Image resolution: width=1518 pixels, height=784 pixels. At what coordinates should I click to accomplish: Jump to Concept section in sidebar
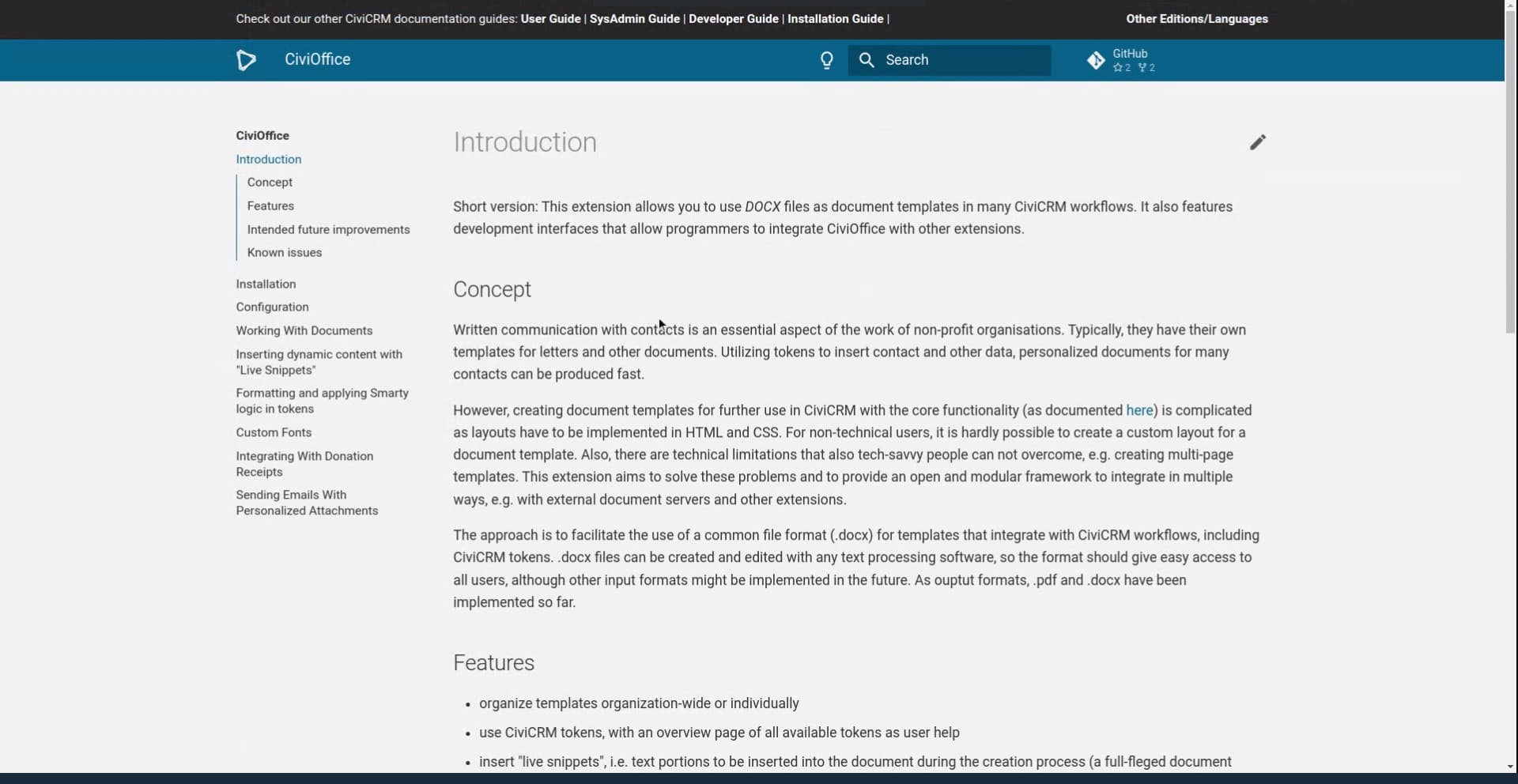tap(270, 182)
